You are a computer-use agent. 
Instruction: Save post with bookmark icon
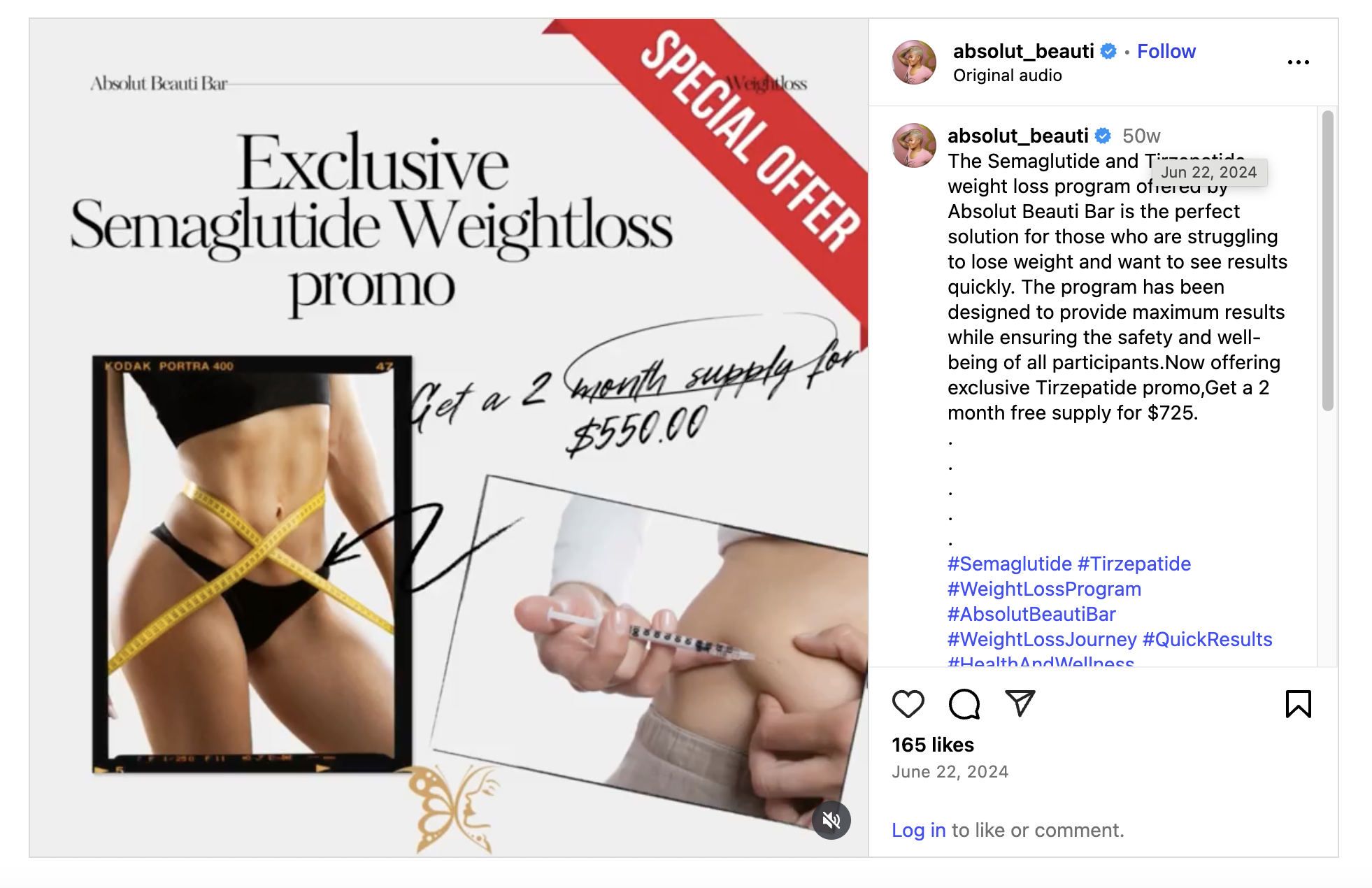[1298, 703]
